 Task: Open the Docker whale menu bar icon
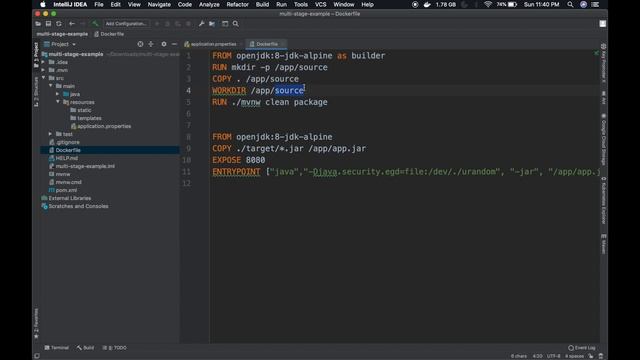pos(427,4)
